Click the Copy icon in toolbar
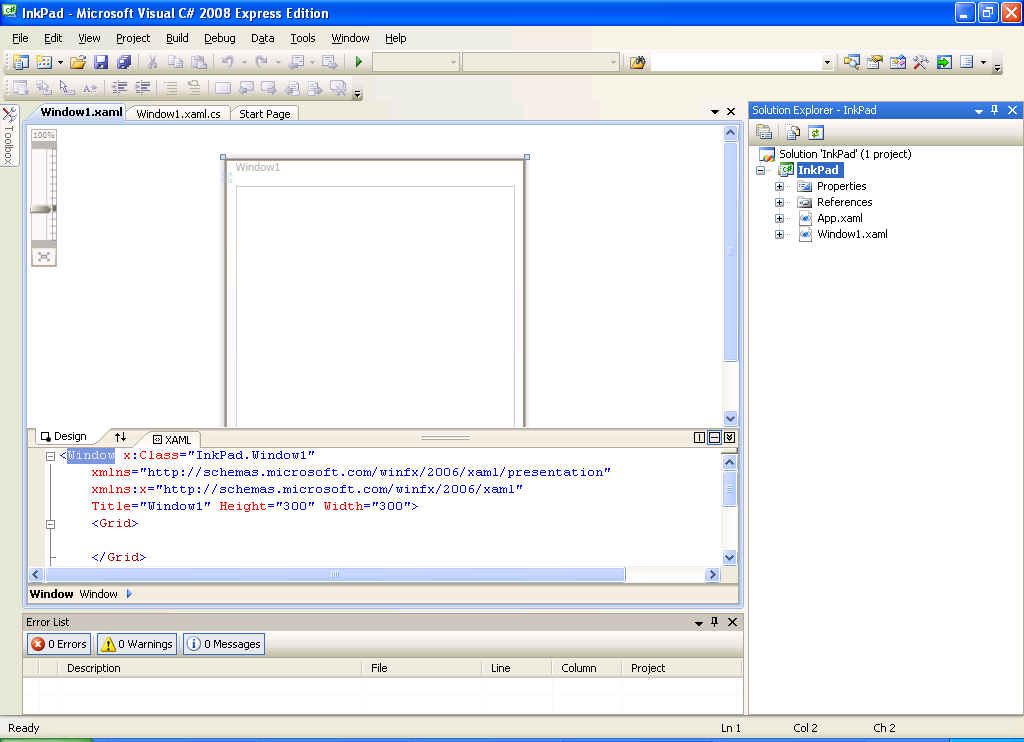This screenshot has width=1024, height=742. point(175,62)
